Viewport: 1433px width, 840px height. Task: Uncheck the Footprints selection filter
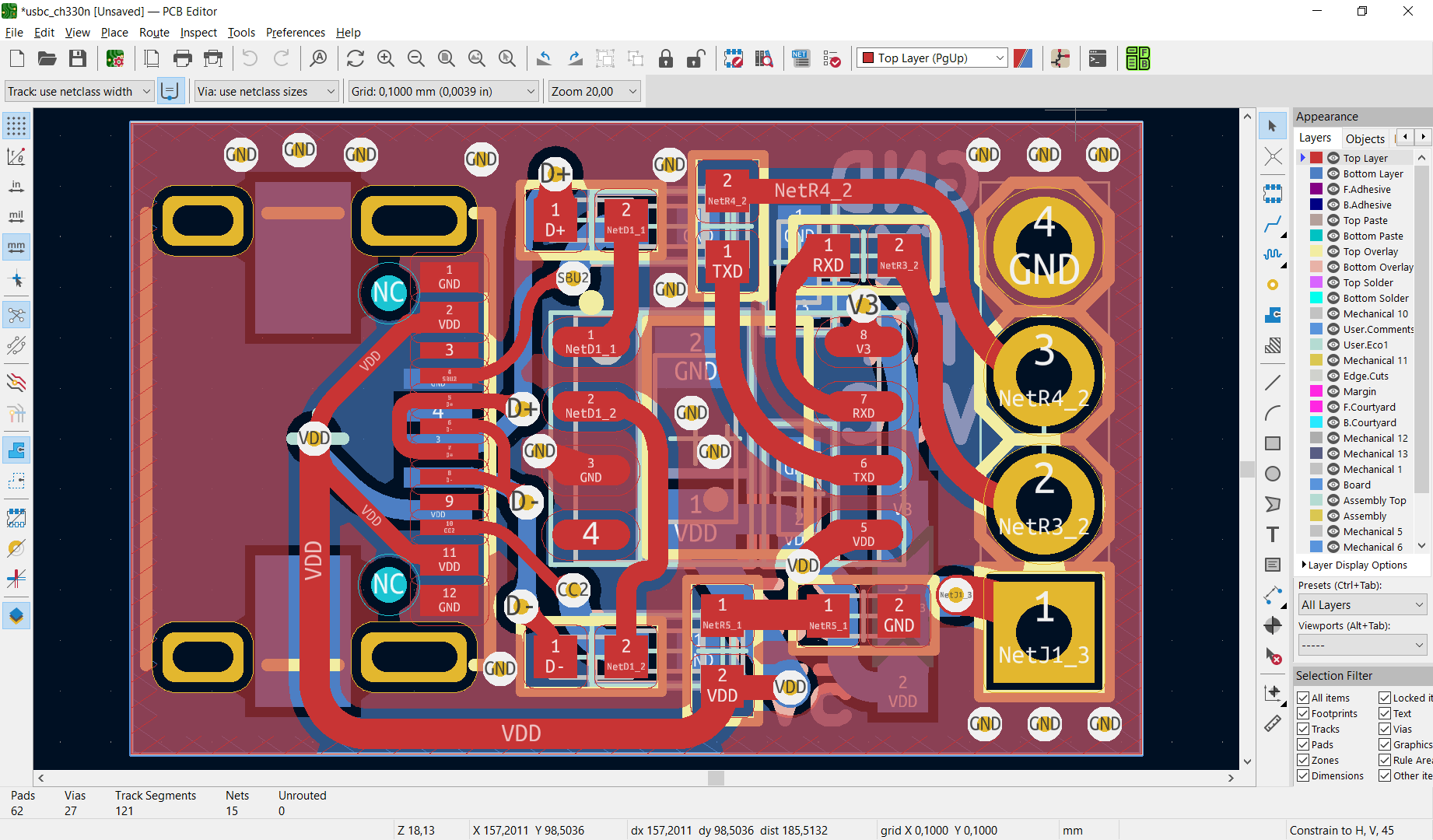[x=1304, y=713]
